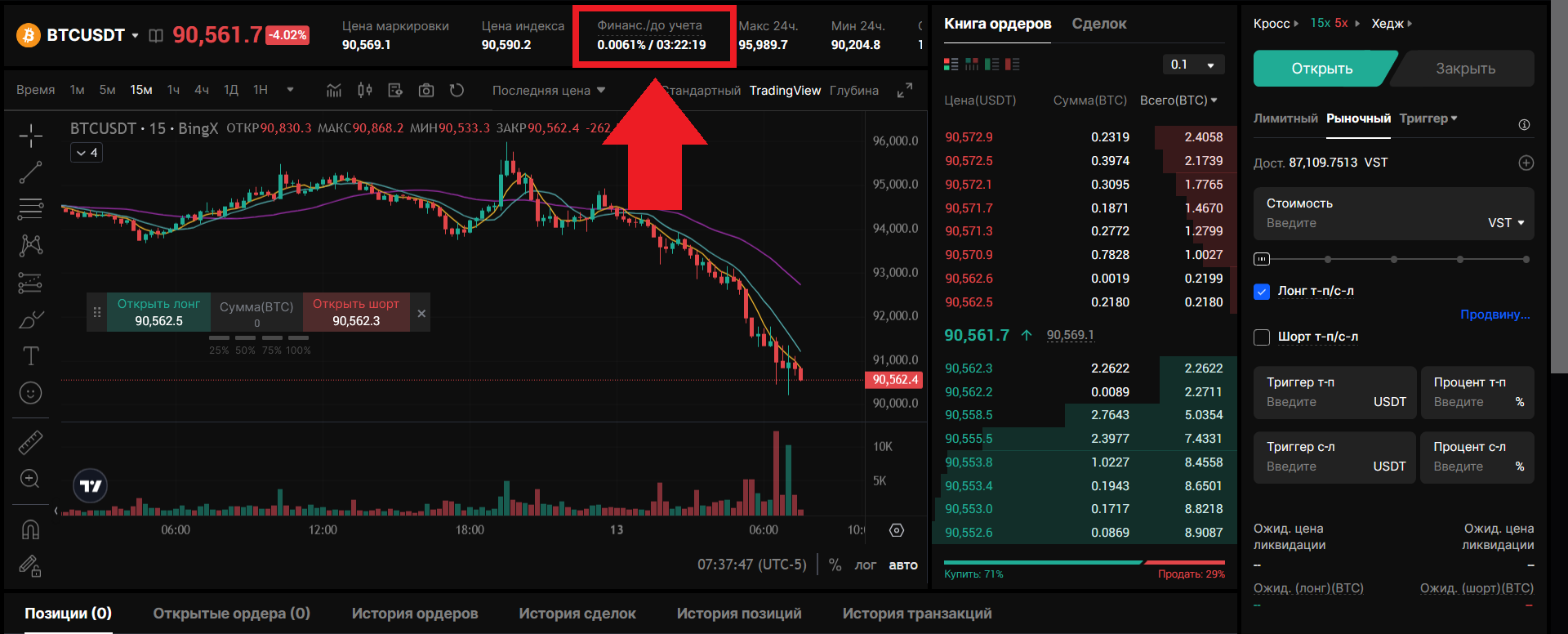Open the chart indicators icon
Image resolution: width=1568 pixels, height=634 pixels.
click(334, 90)
